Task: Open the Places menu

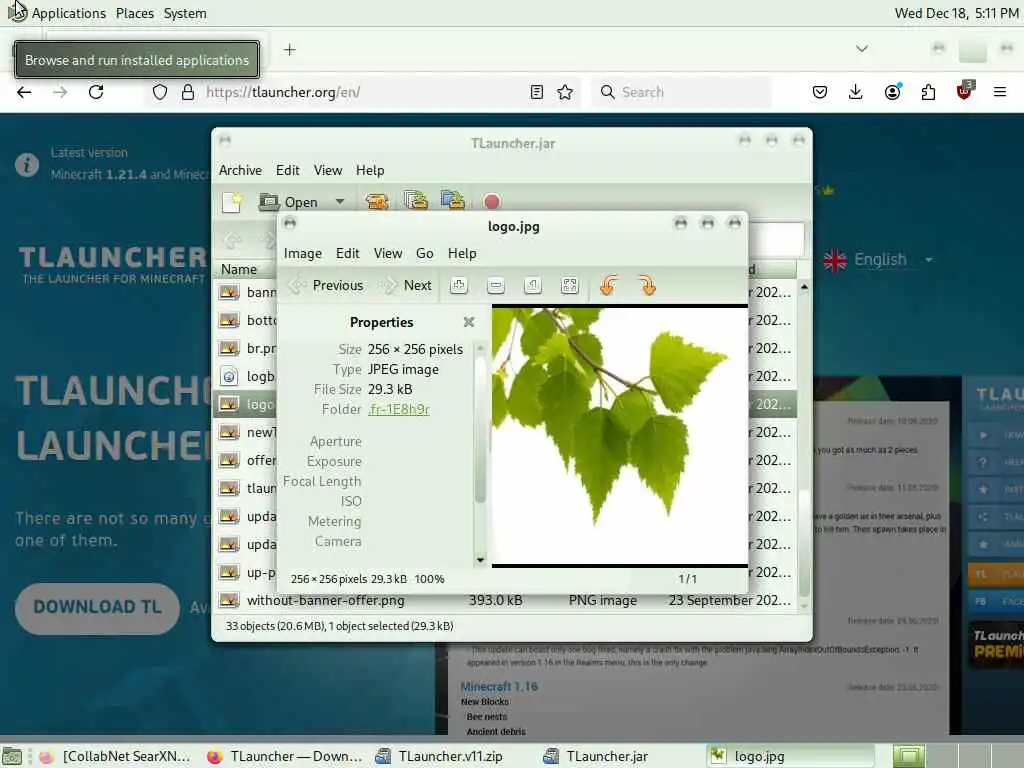Action: (135, 13)
